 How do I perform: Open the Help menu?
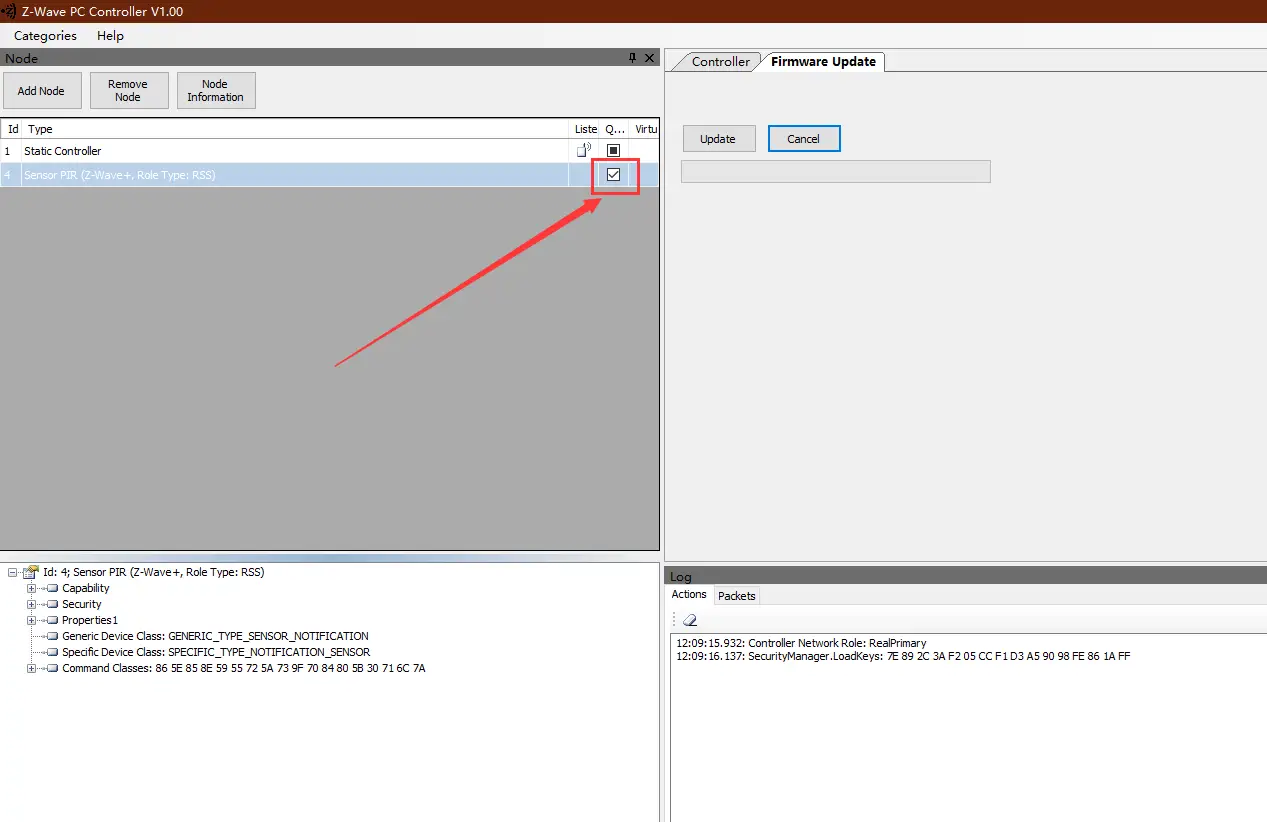(x=110, y=36)
